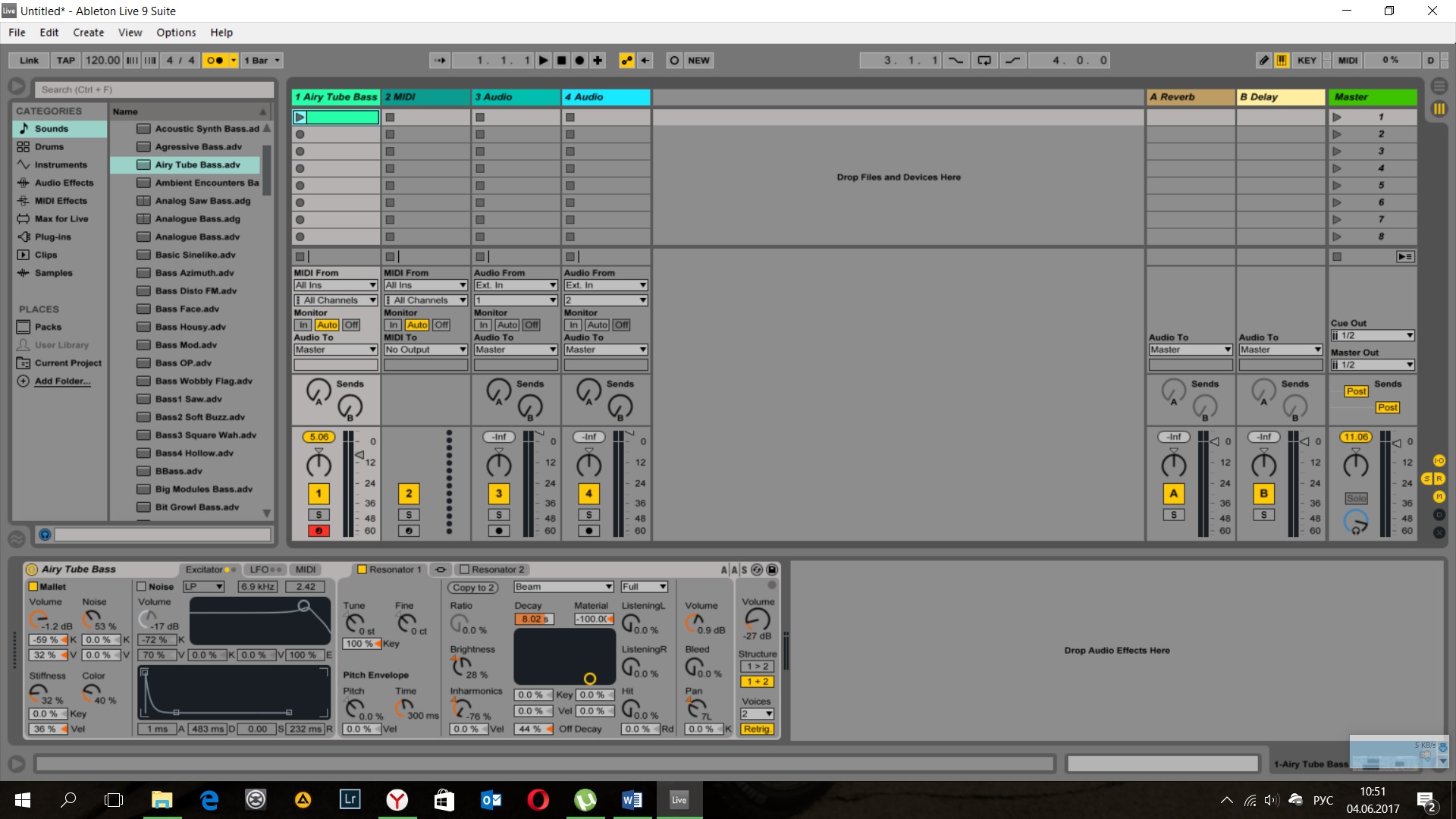Select Drums in browser categories
The image size is (1456, 819).
coord(49,147)
